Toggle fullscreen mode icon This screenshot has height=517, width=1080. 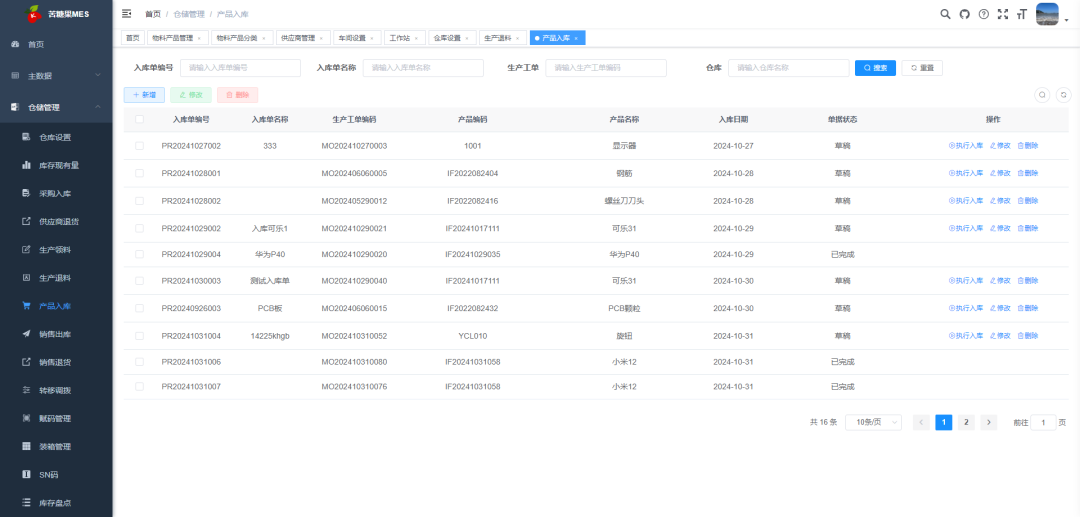pyautogui.click(x=1002, y=14)
